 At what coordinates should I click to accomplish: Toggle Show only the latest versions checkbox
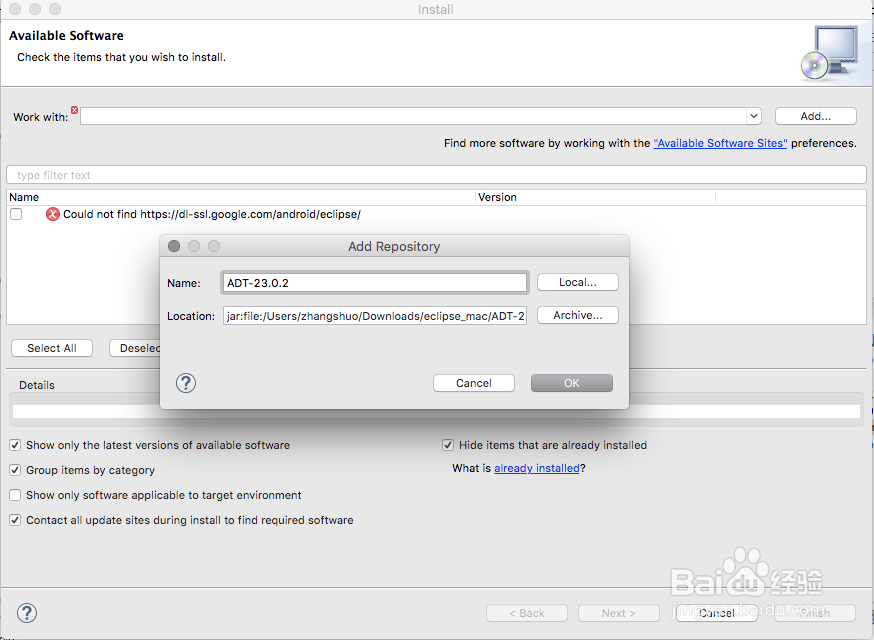click(15, 445)
